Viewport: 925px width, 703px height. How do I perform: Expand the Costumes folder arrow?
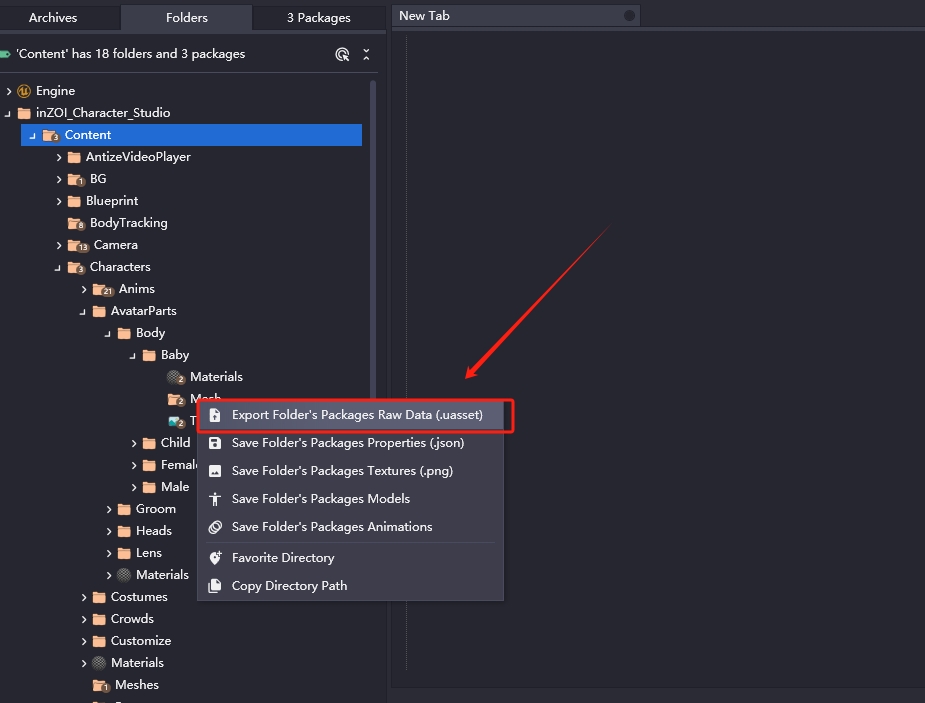(83, 597)
